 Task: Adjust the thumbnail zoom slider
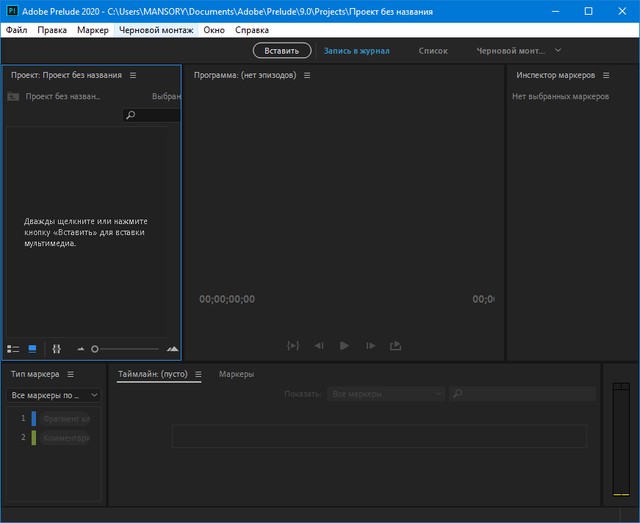[95, 349]
